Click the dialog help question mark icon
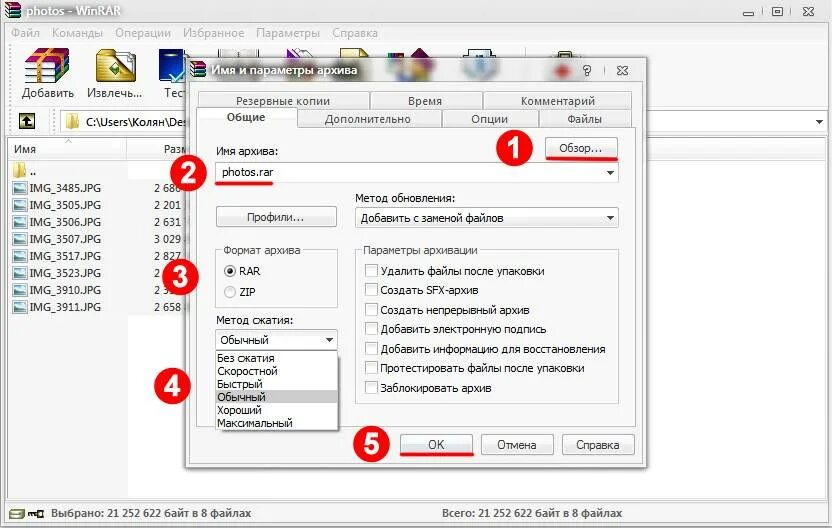 click(587, 71)
